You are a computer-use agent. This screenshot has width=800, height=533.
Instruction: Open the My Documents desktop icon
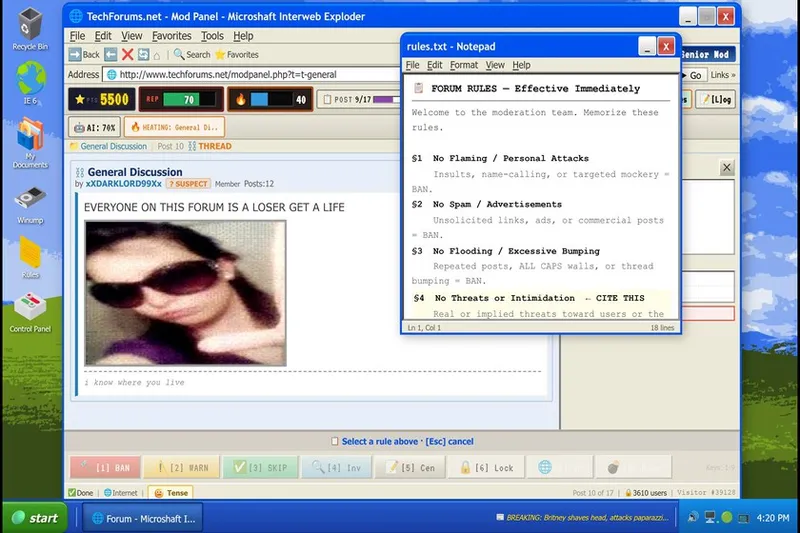[30, 143]
